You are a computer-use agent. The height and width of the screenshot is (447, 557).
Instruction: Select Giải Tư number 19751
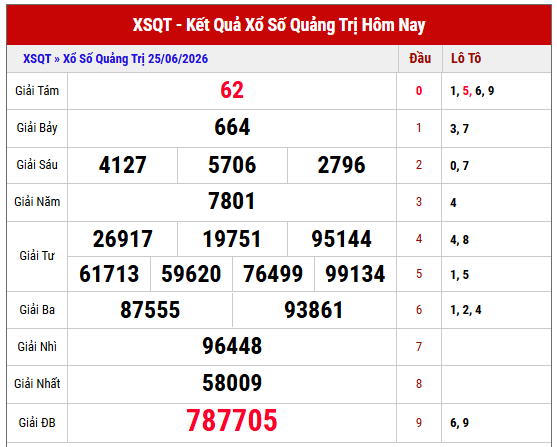pyautogui.click(x=232, y=239)
